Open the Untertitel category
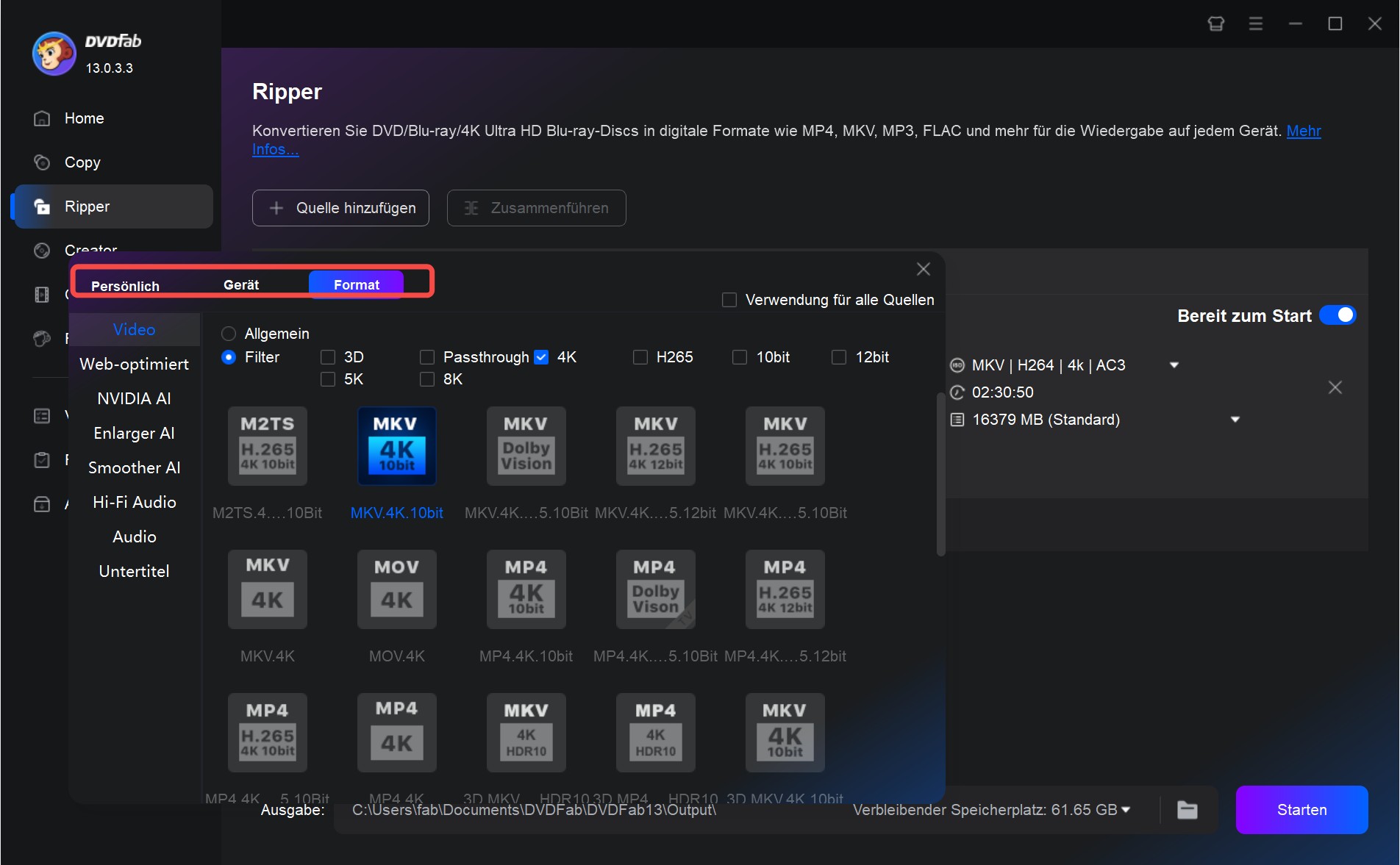The width and height of the screenshot is (1400, 865). pyautogui.click(x=135, y=571)
